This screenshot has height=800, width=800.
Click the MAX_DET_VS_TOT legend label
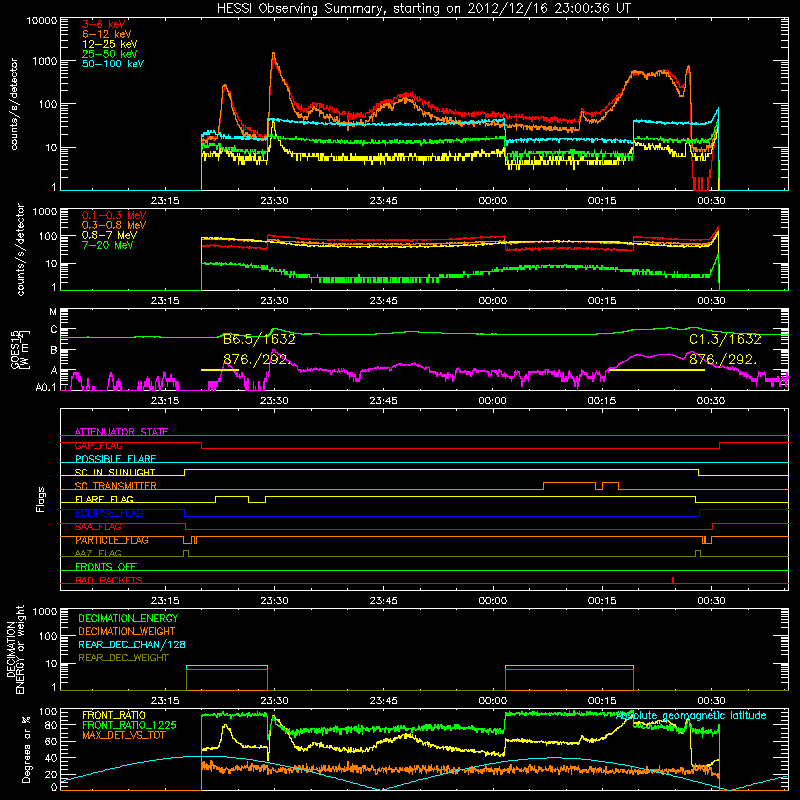121,735
